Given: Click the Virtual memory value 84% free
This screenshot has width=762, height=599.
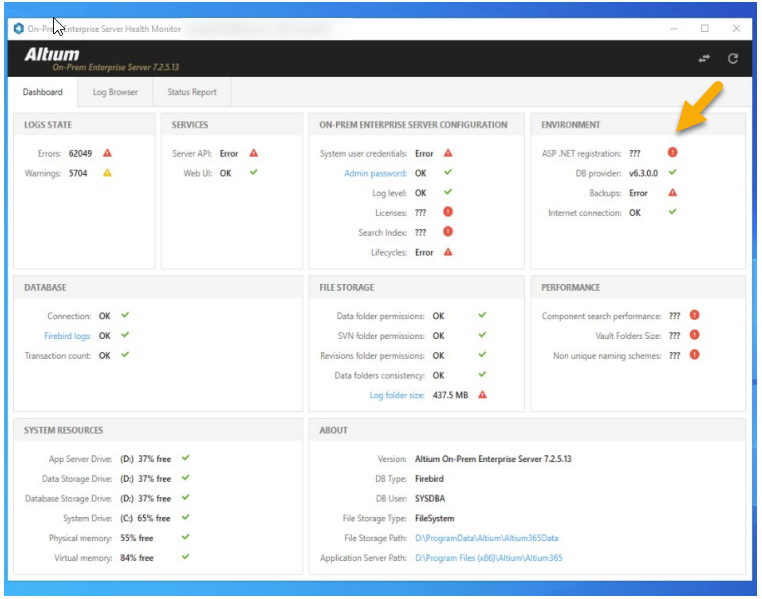Looking at the screenshot, I should pyautogui.click(x=137, y=558).
